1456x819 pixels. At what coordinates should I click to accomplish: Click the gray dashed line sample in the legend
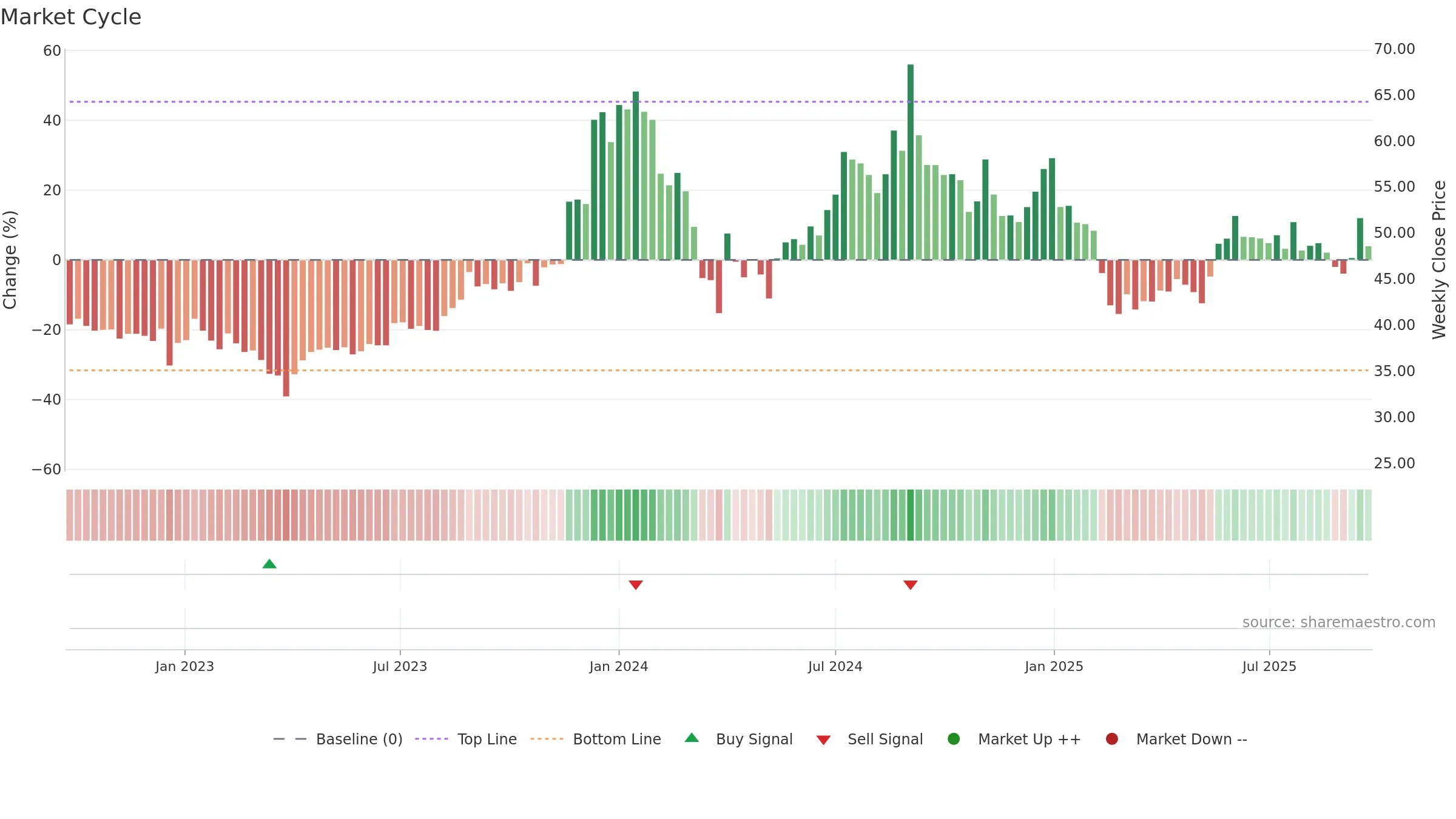click(x=290, y=739)
